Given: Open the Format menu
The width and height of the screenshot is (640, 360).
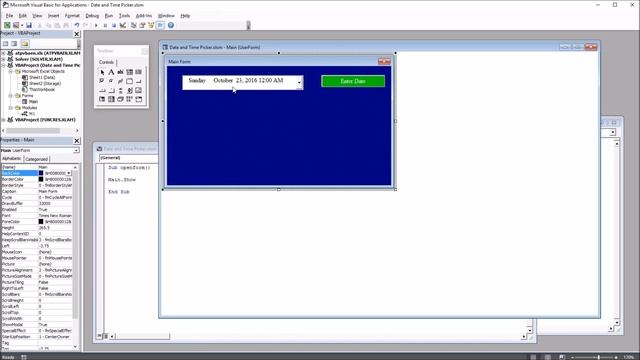Looking at the screenshot, I should [72, 16].
